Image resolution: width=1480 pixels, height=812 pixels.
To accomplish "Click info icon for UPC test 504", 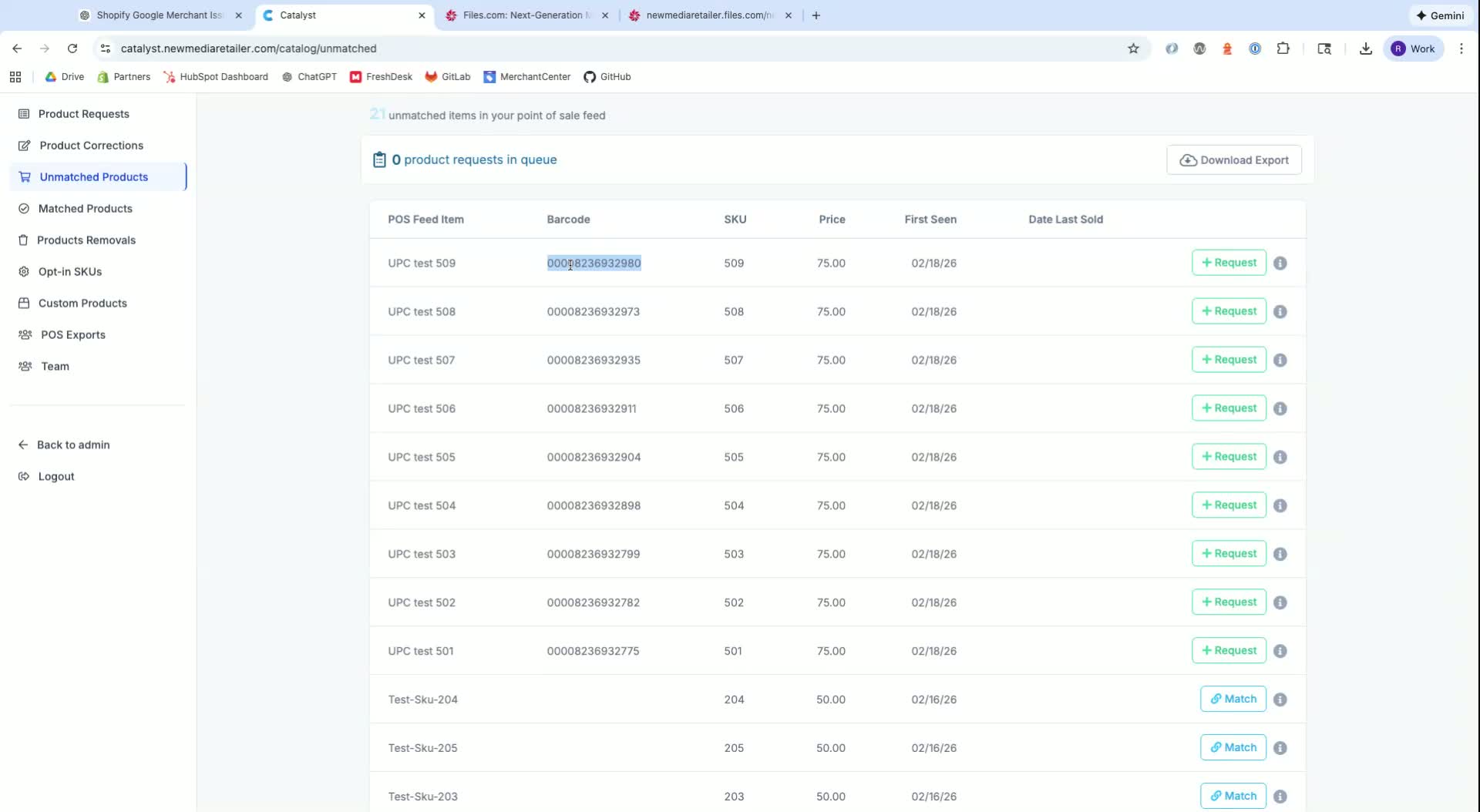I will 1280,506.
